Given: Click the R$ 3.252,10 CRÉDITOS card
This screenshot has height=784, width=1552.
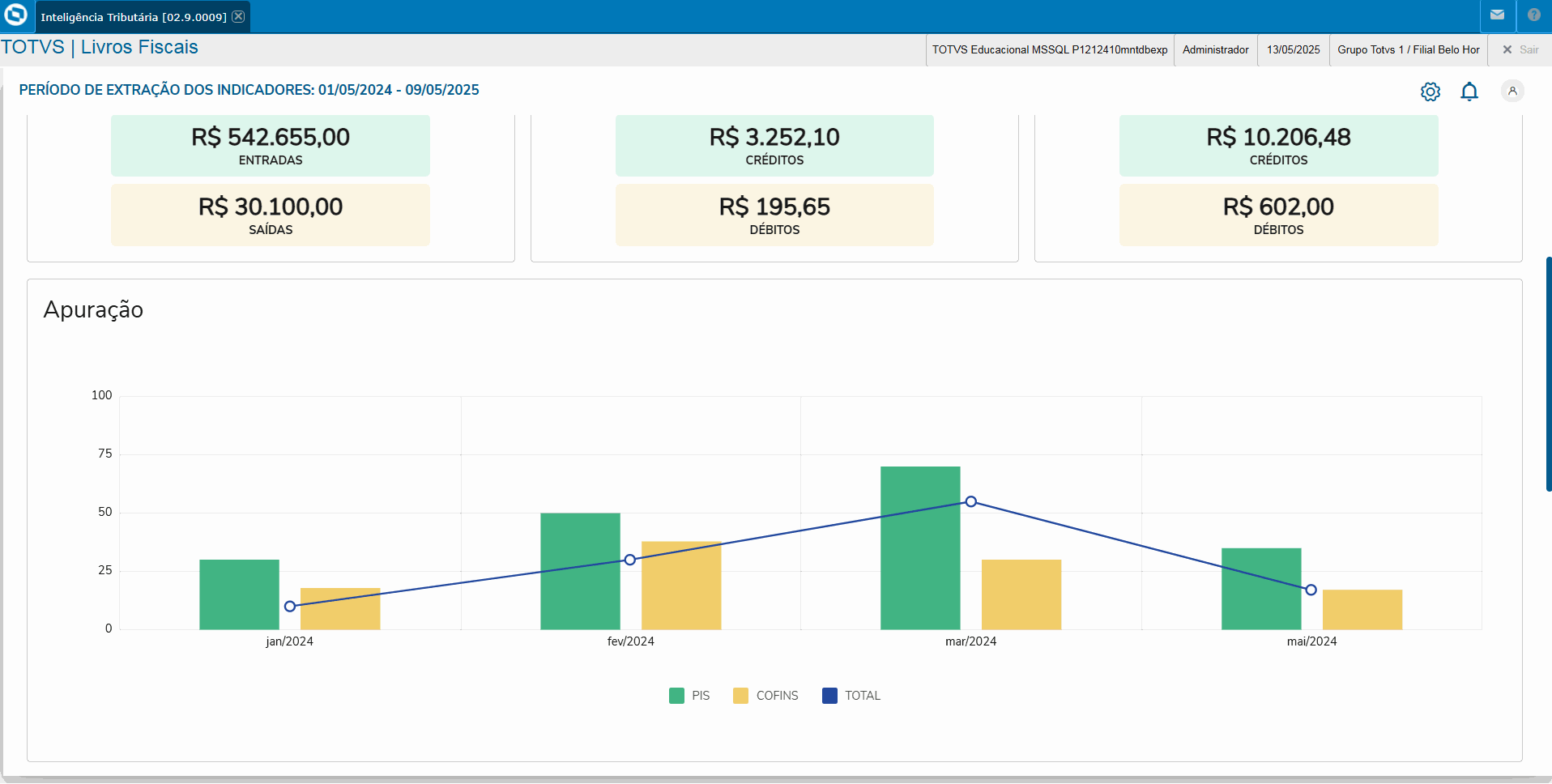Looking at the screenshot, I should (774, 146).
